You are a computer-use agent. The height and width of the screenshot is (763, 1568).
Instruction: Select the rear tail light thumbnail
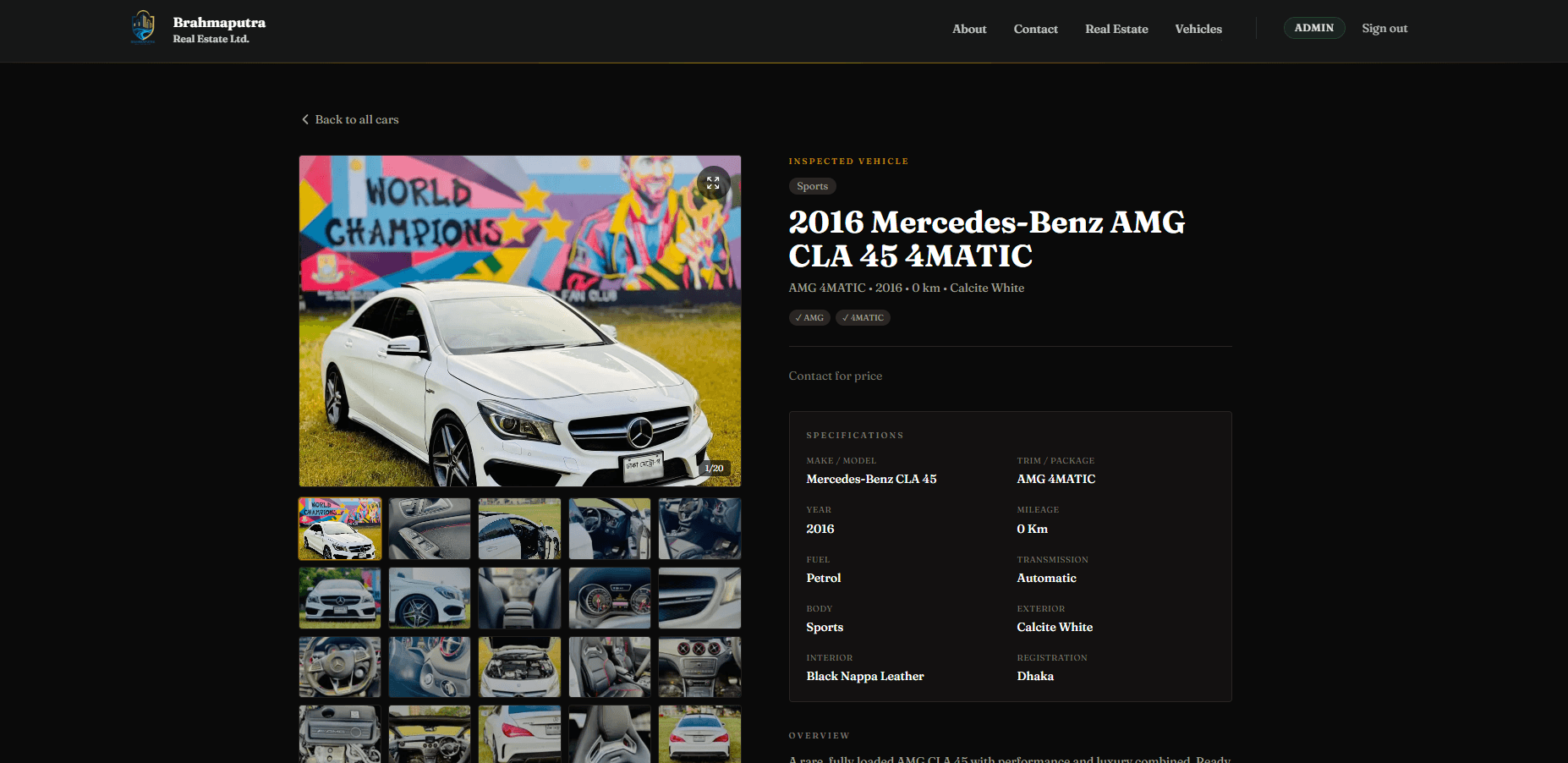tap(519, 734)
